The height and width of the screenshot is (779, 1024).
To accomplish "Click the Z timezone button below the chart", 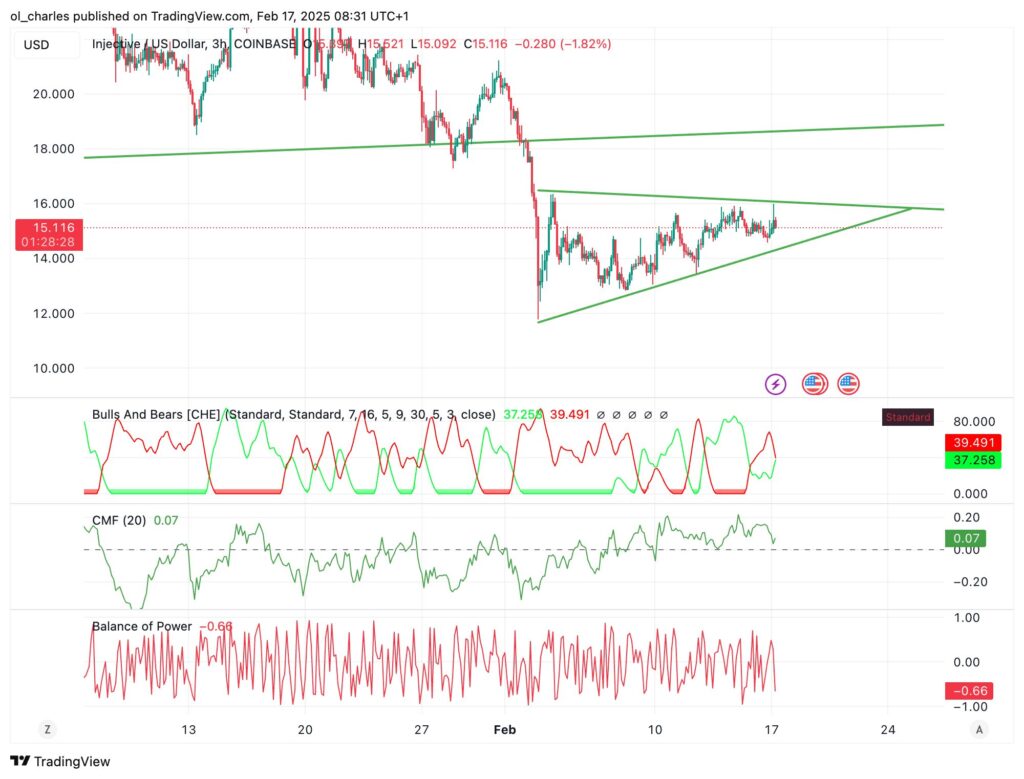I will (47, 730).
